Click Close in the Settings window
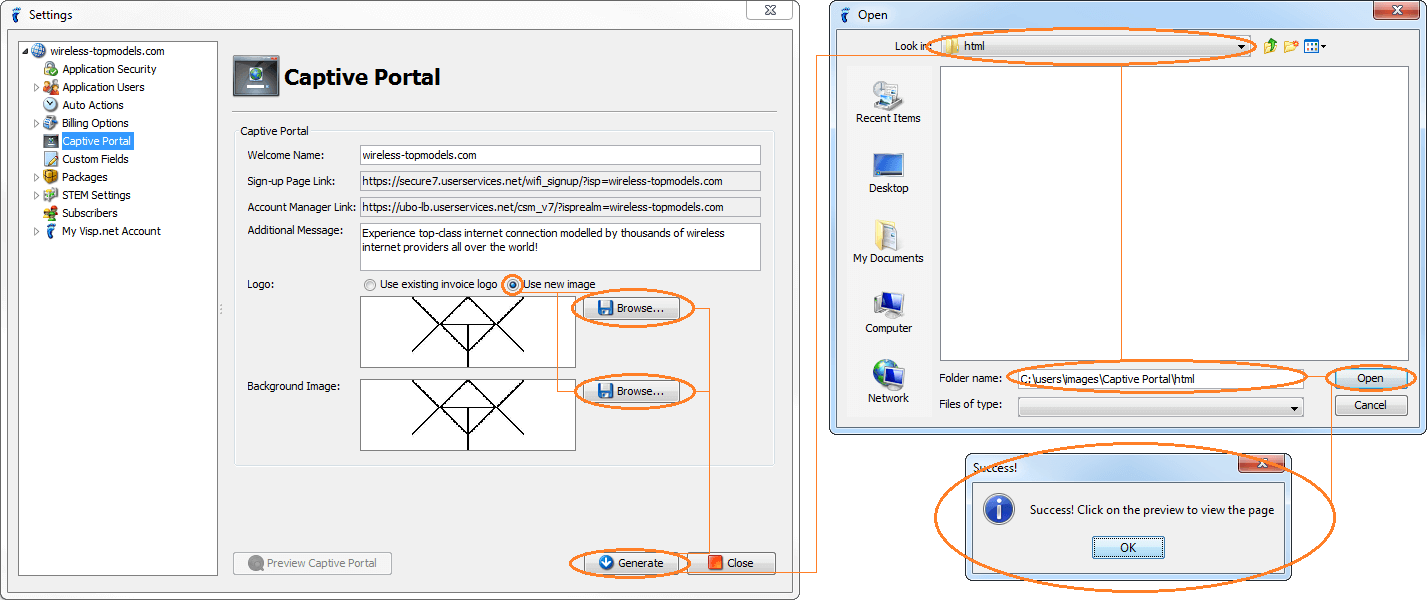Viewport: 1427px width, 600px height. 731,563
